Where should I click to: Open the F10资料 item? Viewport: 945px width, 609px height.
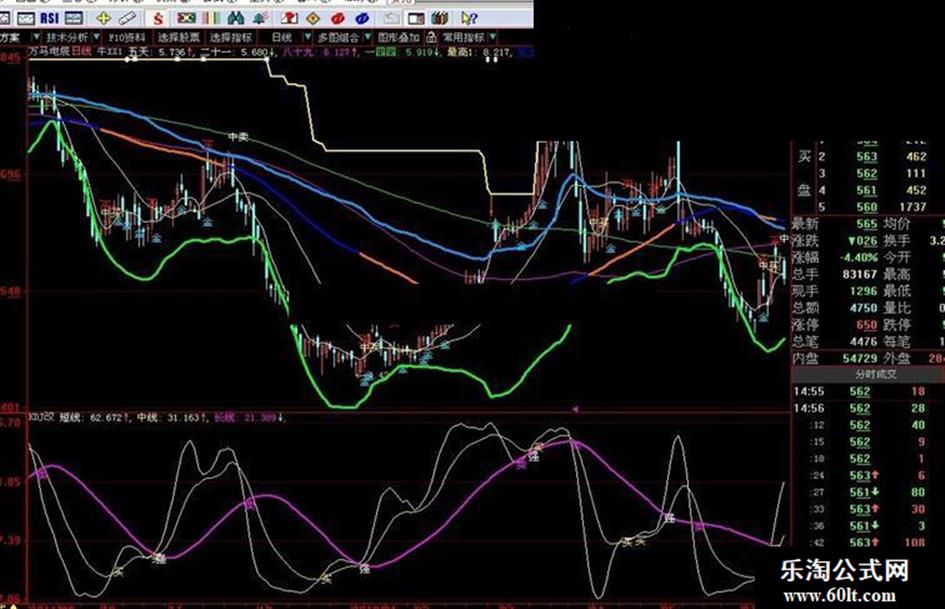coord(127,37)
